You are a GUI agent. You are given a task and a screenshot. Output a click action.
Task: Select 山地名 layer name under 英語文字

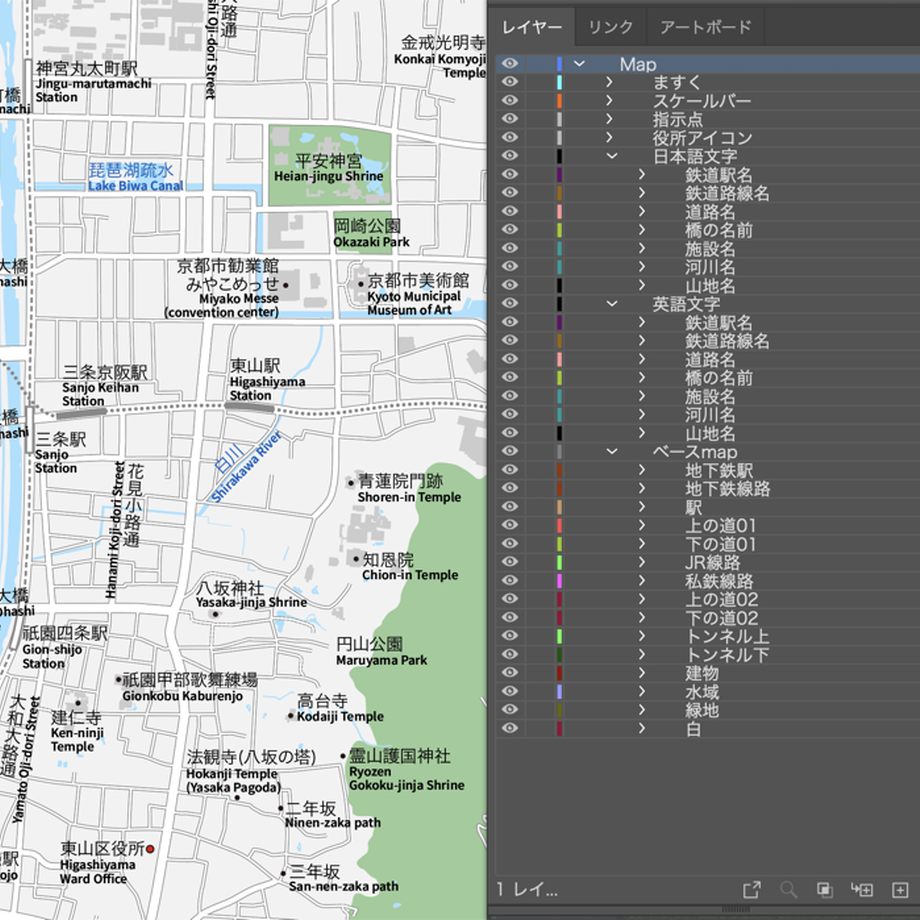click(x=710, y=432)
